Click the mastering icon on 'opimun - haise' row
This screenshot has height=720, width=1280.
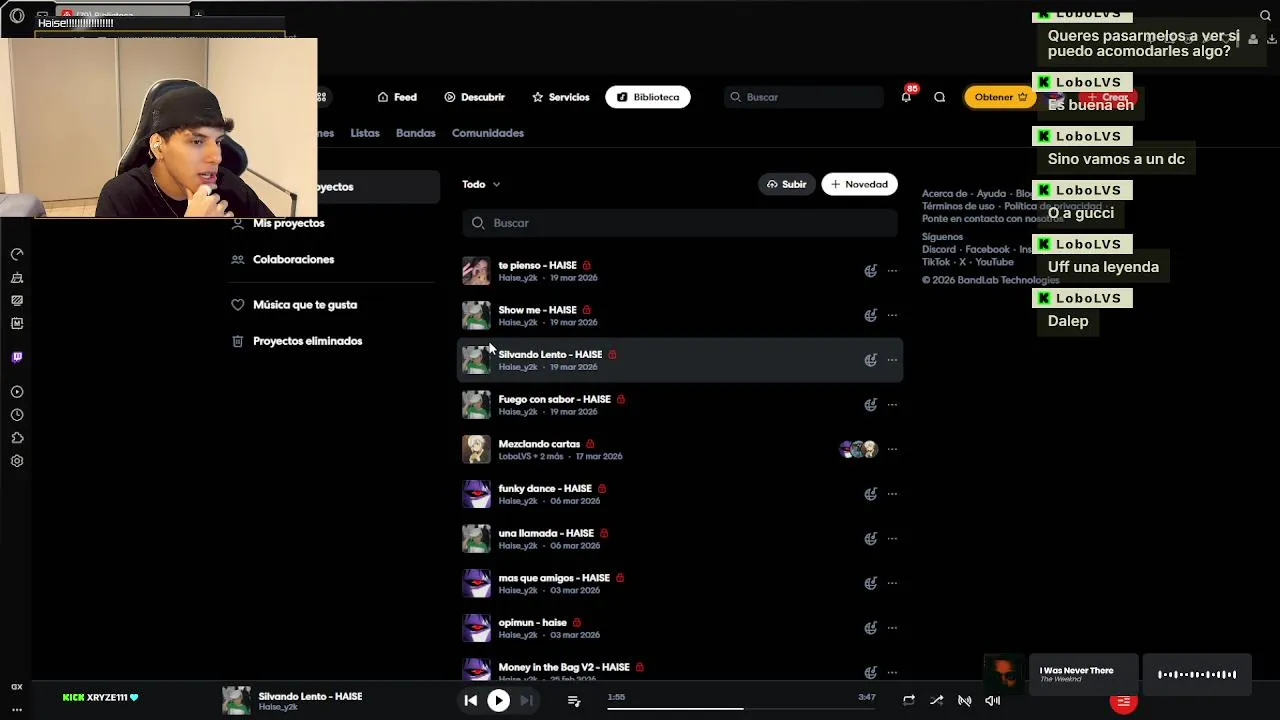pyautogui.click(x=870, y=628)
